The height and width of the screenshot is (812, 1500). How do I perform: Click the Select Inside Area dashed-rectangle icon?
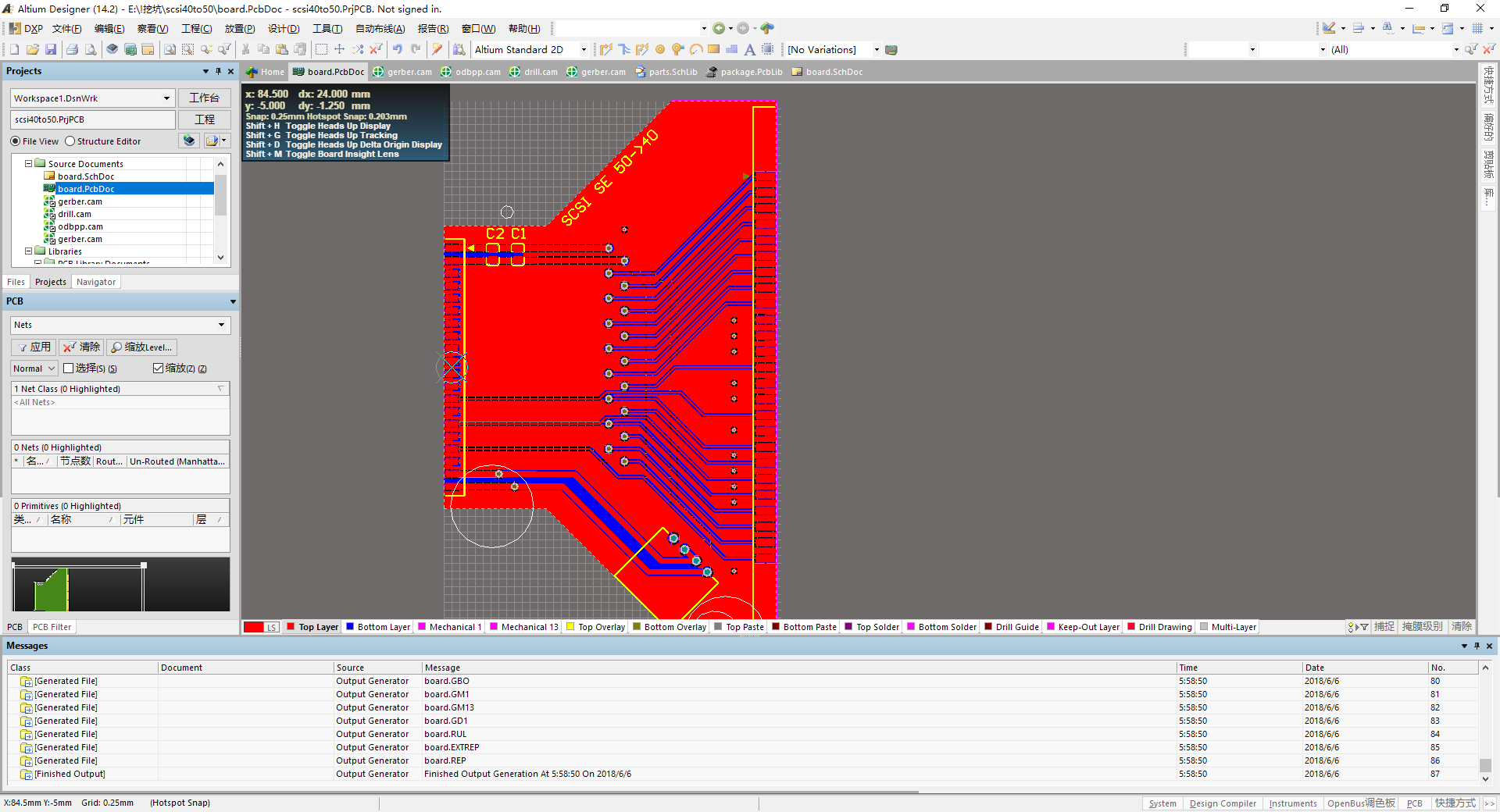(x=321, y=49)
